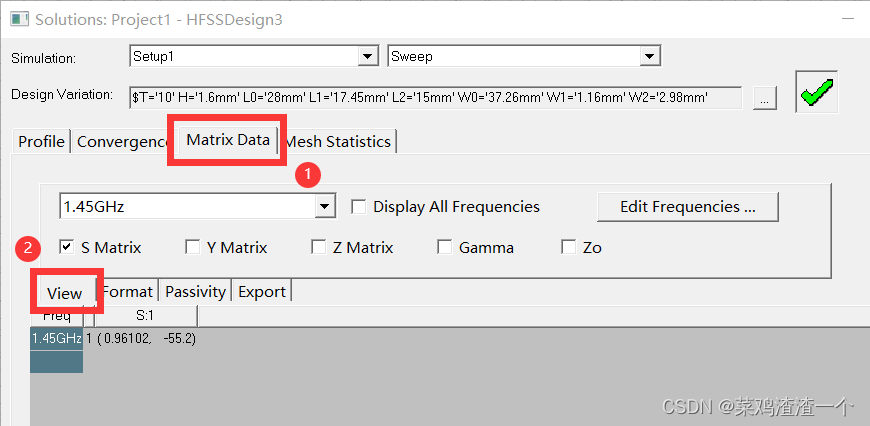Click the green checkmark validation icon
The height and width of the screenshot is (426, 870).
817,92
